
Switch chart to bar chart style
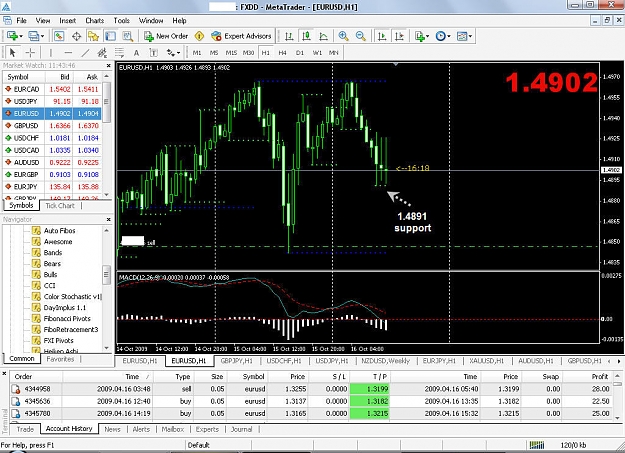point(289,36)
